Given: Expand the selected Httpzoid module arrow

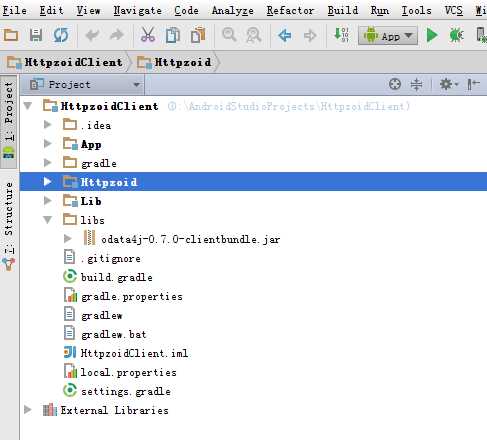Looking at the screenshot, I should pos(48,182).
